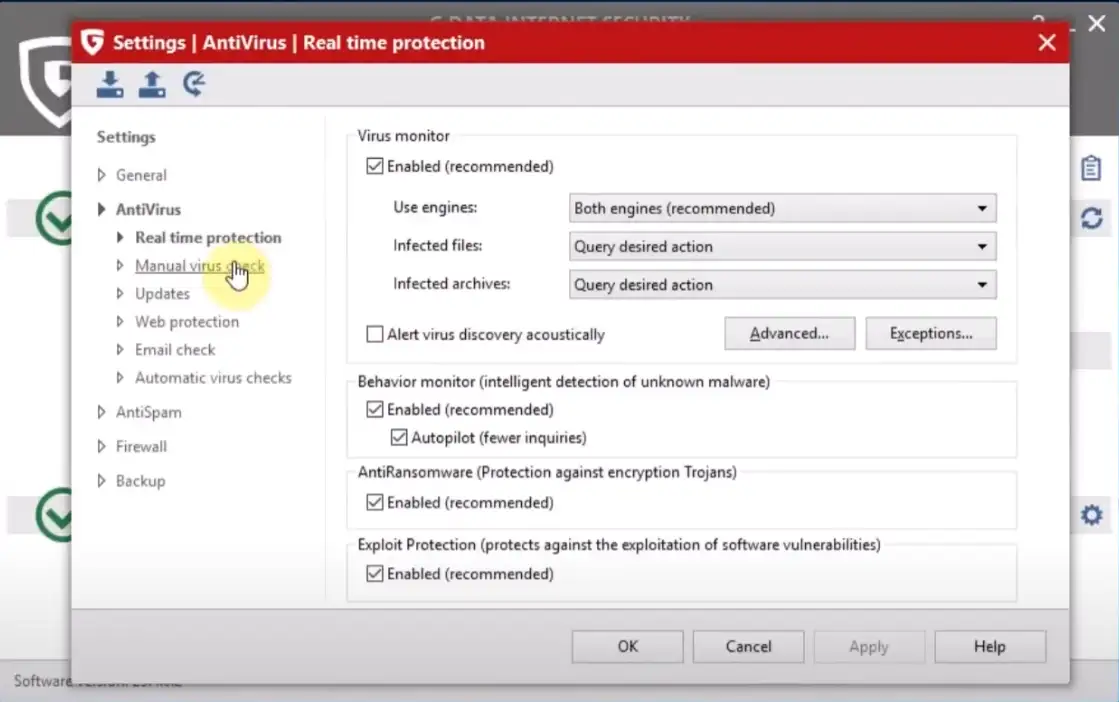Viewport: 1119px width, 702px height.
Task: Click the clipboard icon on the right edge
Action: click(x=1091, y=168)
